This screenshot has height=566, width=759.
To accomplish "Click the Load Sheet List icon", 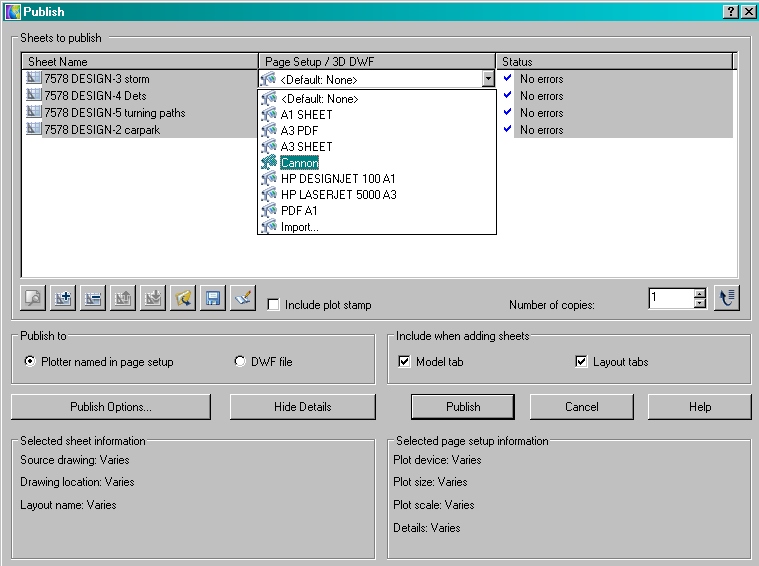I will click(x=183, y=298).
